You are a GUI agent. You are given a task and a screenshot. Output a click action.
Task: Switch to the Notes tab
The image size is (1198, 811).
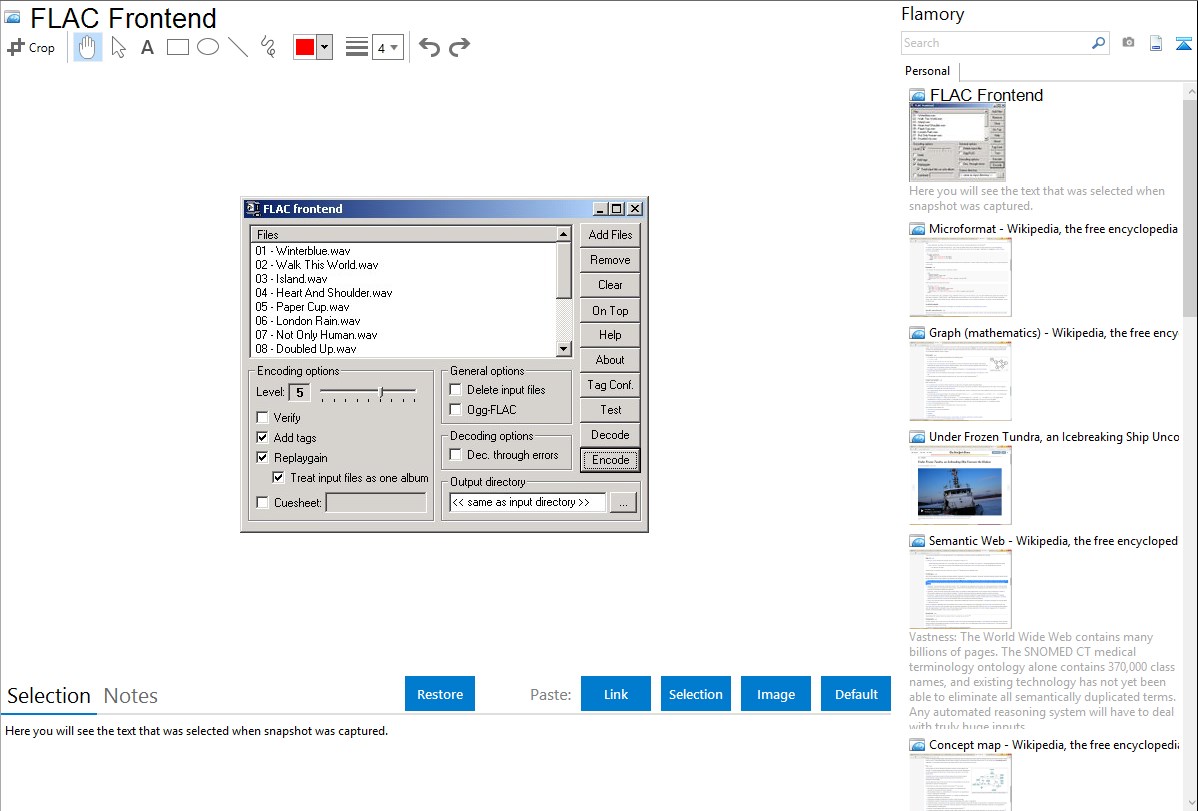131,696
